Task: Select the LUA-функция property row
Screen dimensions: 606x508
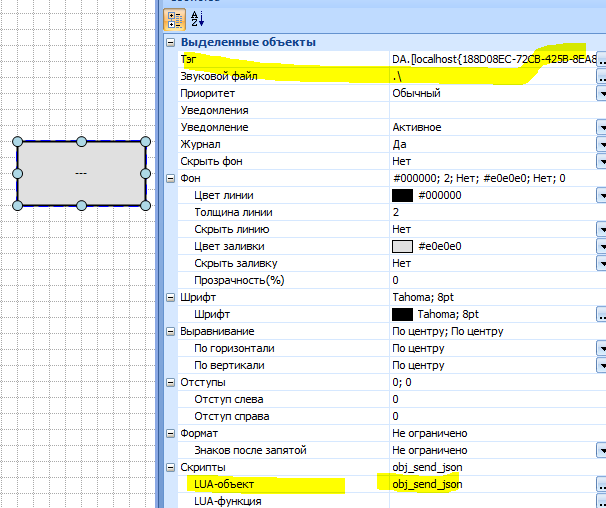Action: coord(280,500)
